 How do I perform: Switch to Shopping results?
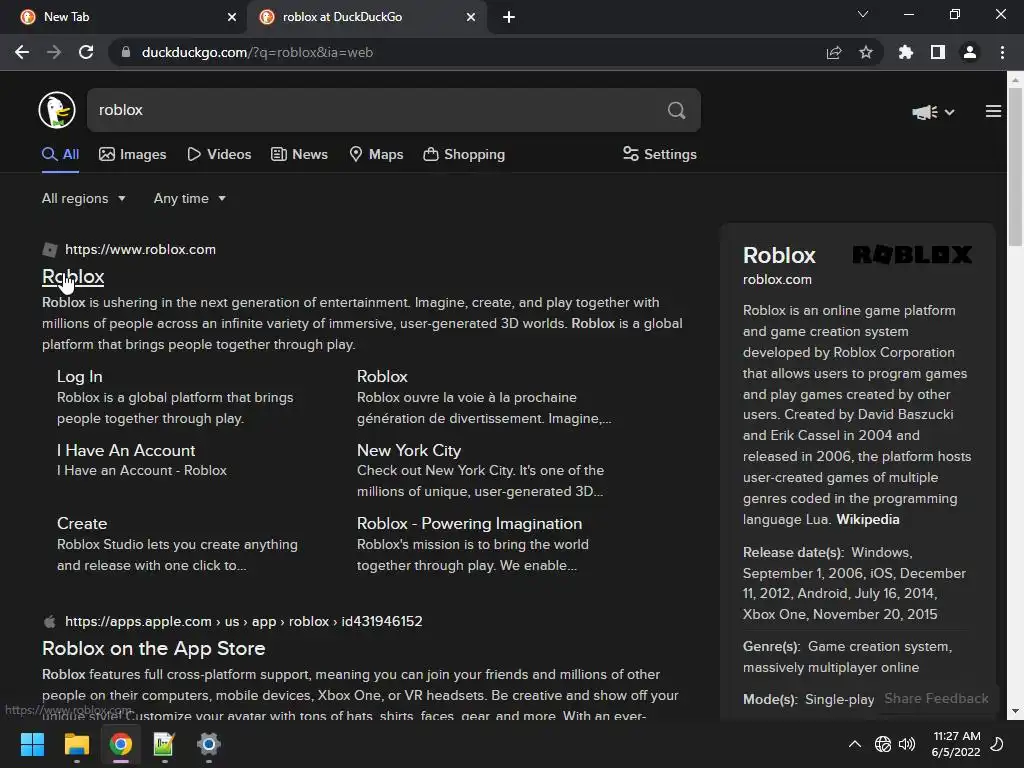point(464,155)
